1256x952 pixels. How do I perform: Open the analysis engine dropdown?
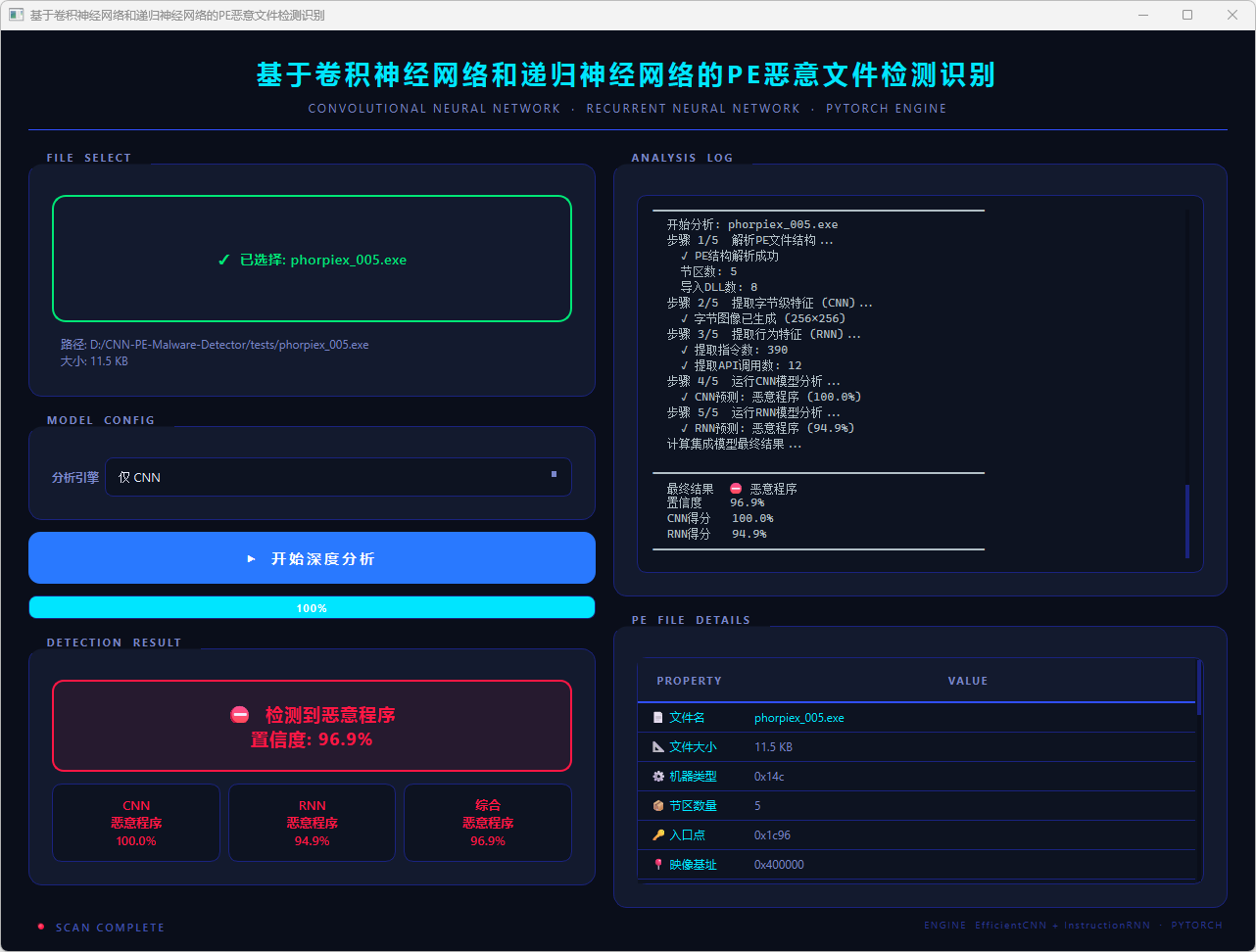point(338,477)
